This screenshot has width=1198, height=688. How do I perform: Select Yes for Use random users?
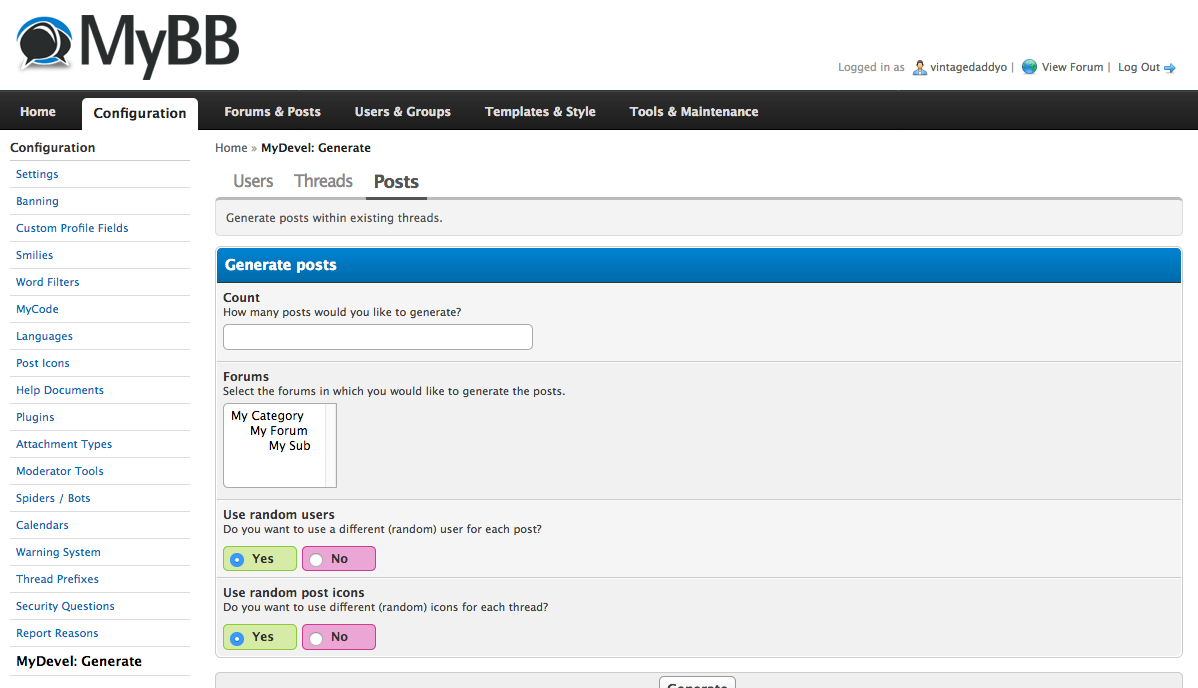click(x=237, y=559)
